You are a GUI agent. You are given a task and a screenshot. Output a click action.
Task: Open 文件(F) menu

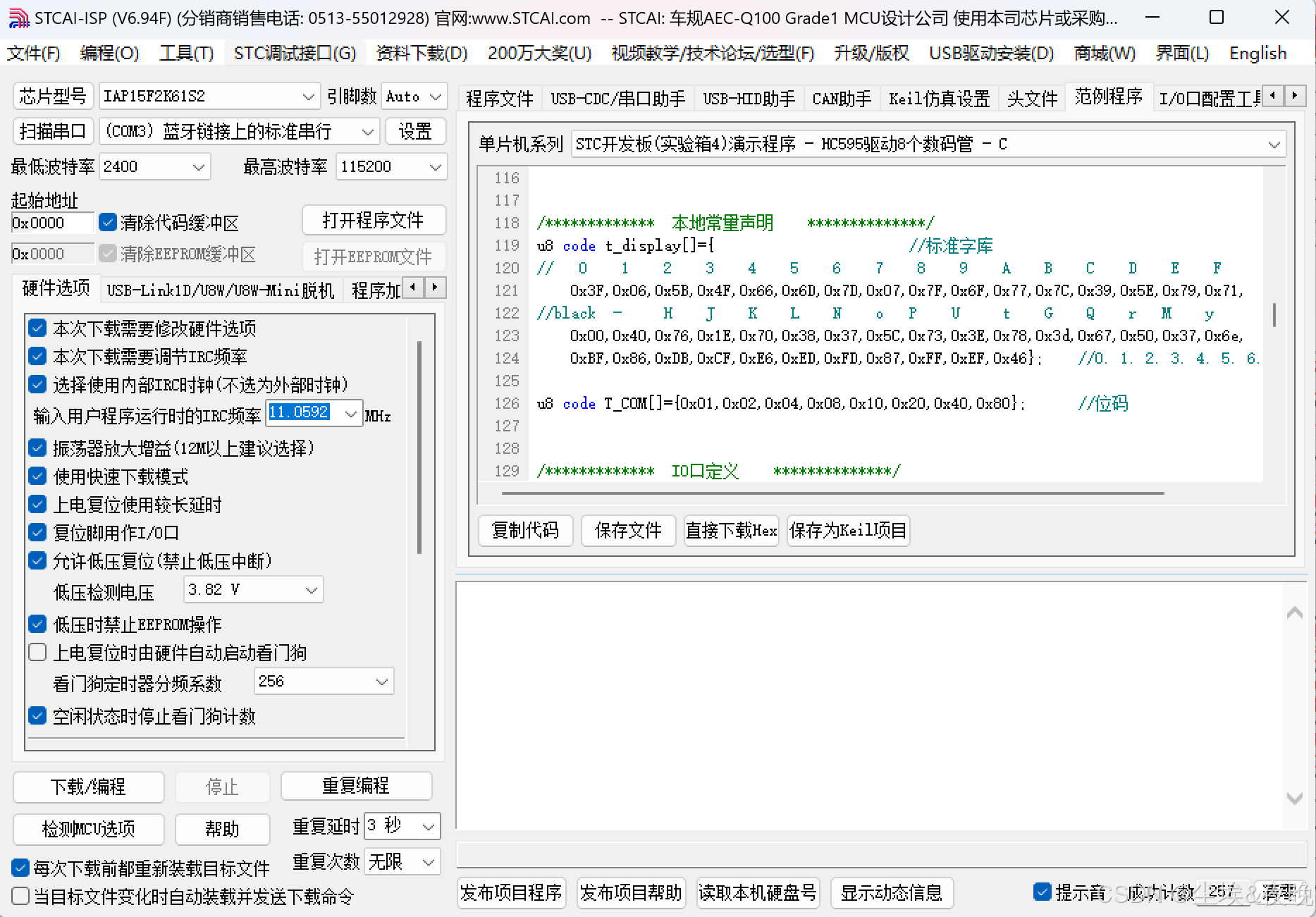pos(33,54)
